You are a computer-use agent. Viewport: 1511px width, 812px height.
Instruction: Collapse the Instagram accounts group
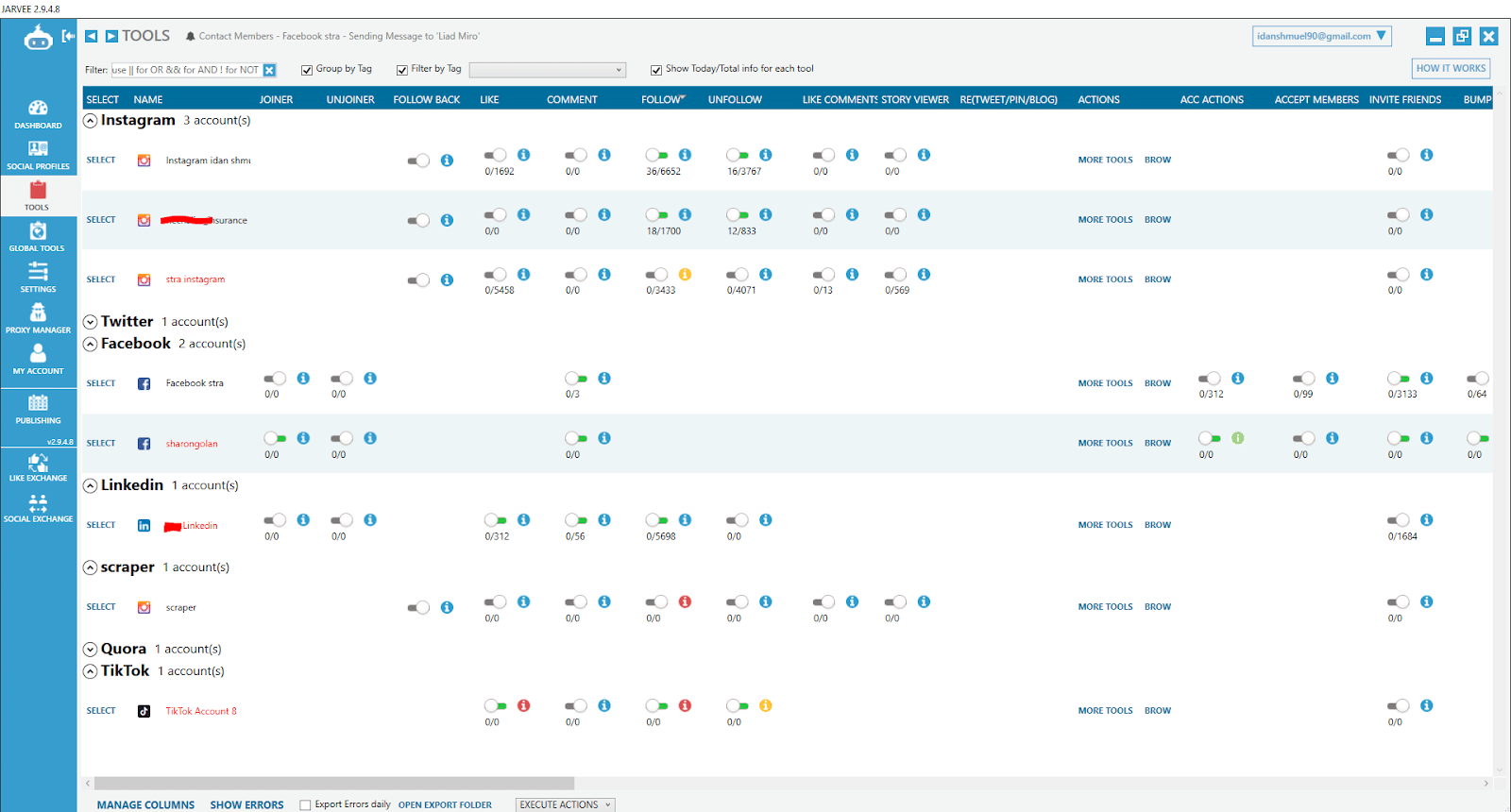coord(90,121)
